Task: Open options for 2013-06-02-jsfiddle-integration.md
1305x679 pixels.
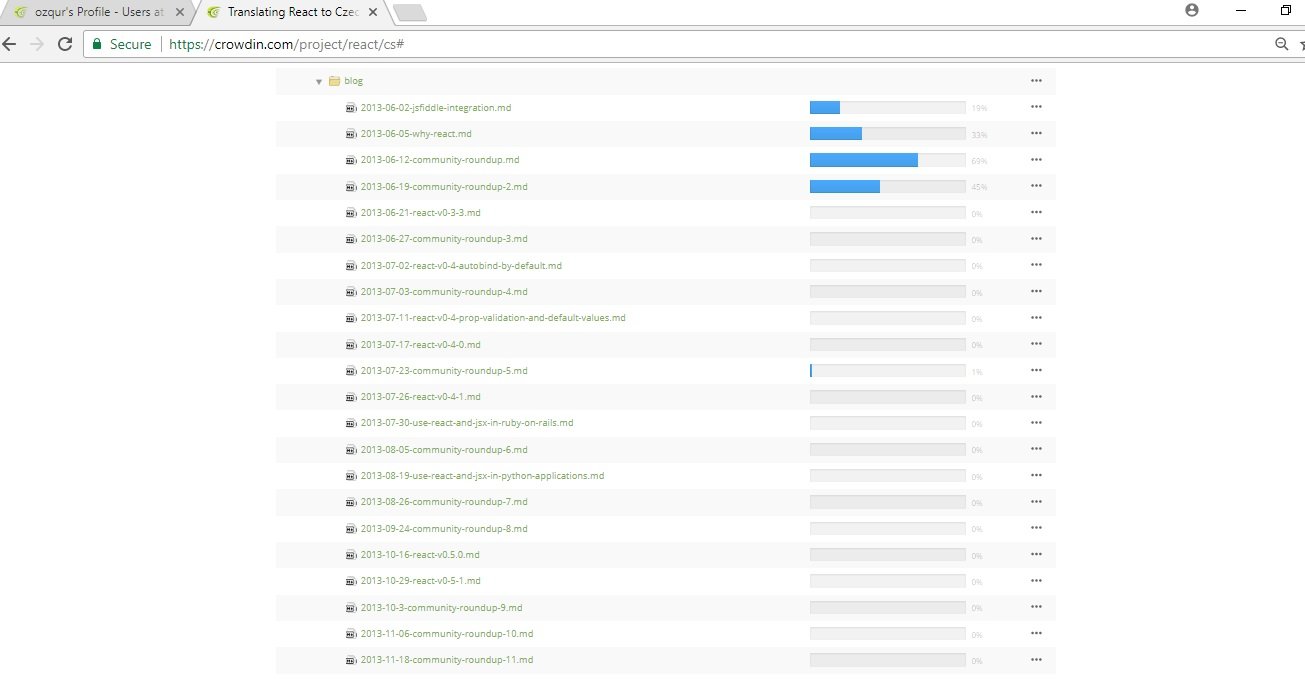Action: (1036, 107)
